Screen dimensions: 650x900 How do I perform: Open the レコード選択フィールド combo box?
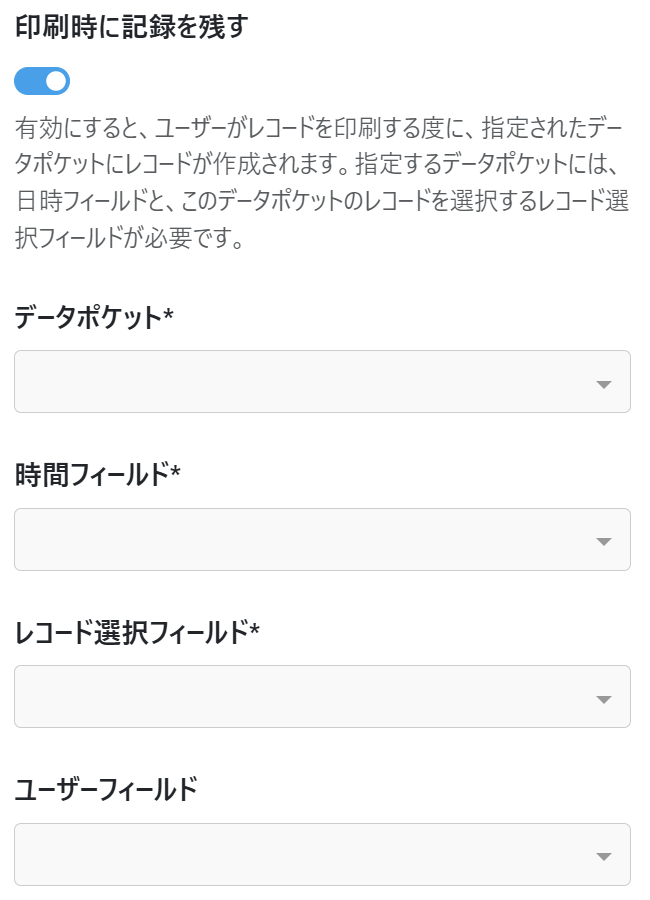click(322, 696)
